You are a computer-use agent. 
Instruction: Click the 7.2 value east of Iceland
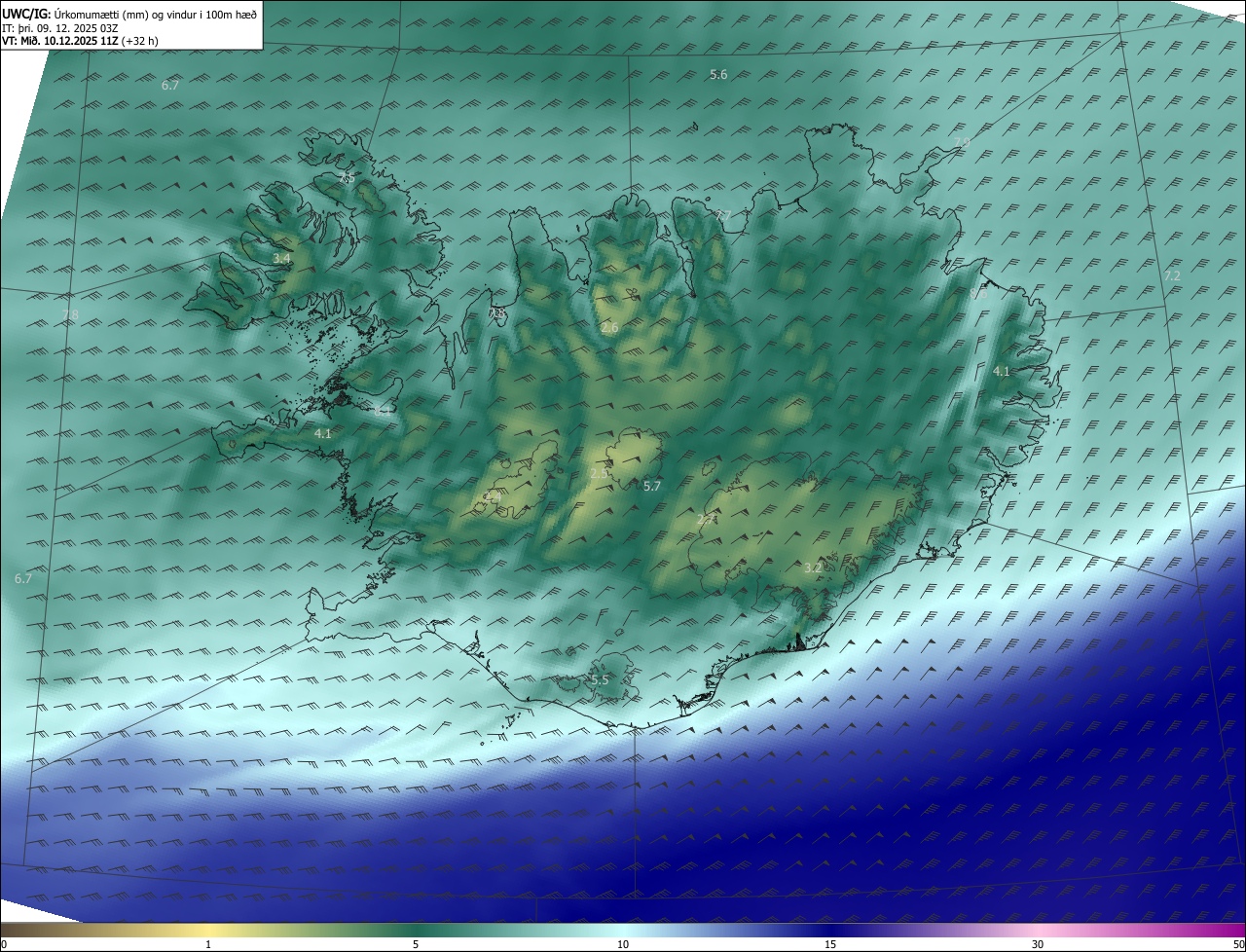(x=1172, y=276)
